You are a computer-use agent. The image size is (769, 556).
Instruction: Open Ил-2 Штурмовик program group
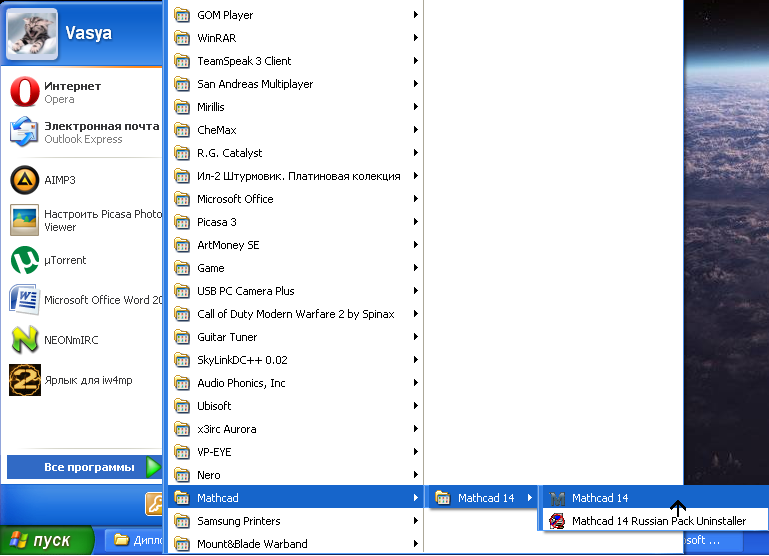(x=296, y=176)
